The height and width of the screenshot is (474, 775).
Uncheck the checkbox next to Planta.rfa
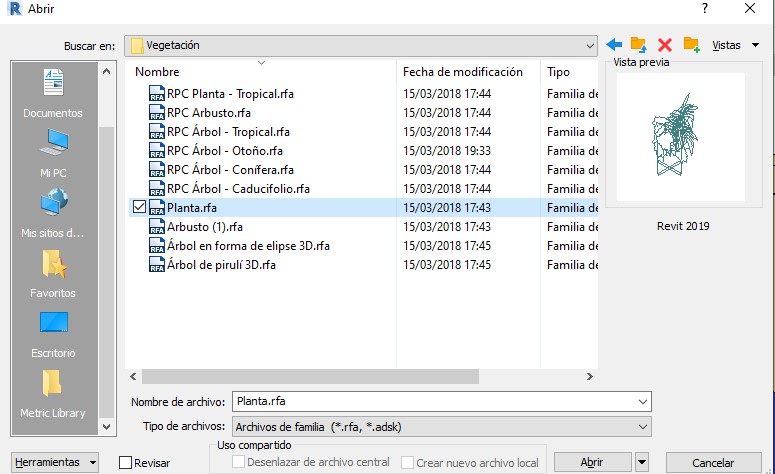coord(139,207)
